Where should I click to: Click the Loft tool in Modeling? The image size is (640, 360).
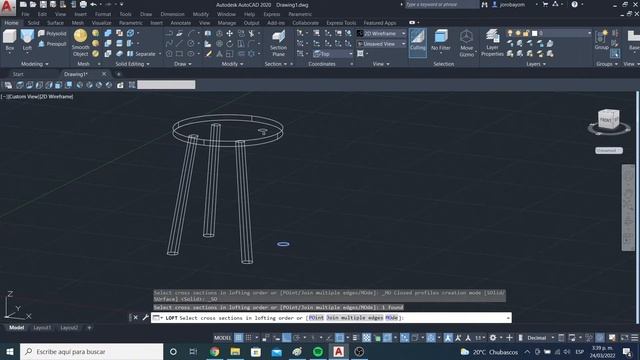27,40
